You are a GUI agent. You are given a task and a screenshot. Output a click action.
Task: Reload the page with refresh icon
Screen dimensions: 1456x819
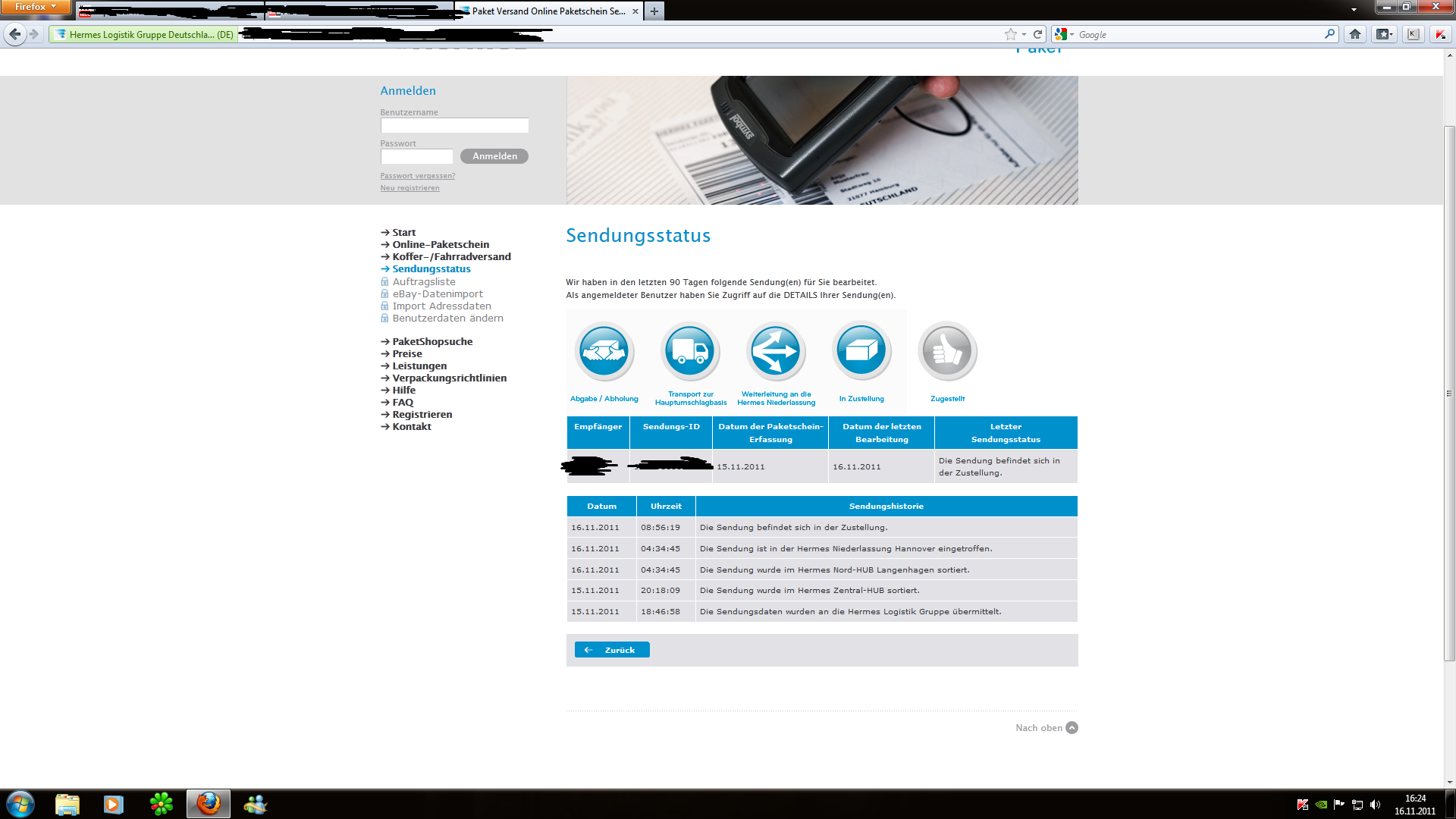[x=1037, y=34]
